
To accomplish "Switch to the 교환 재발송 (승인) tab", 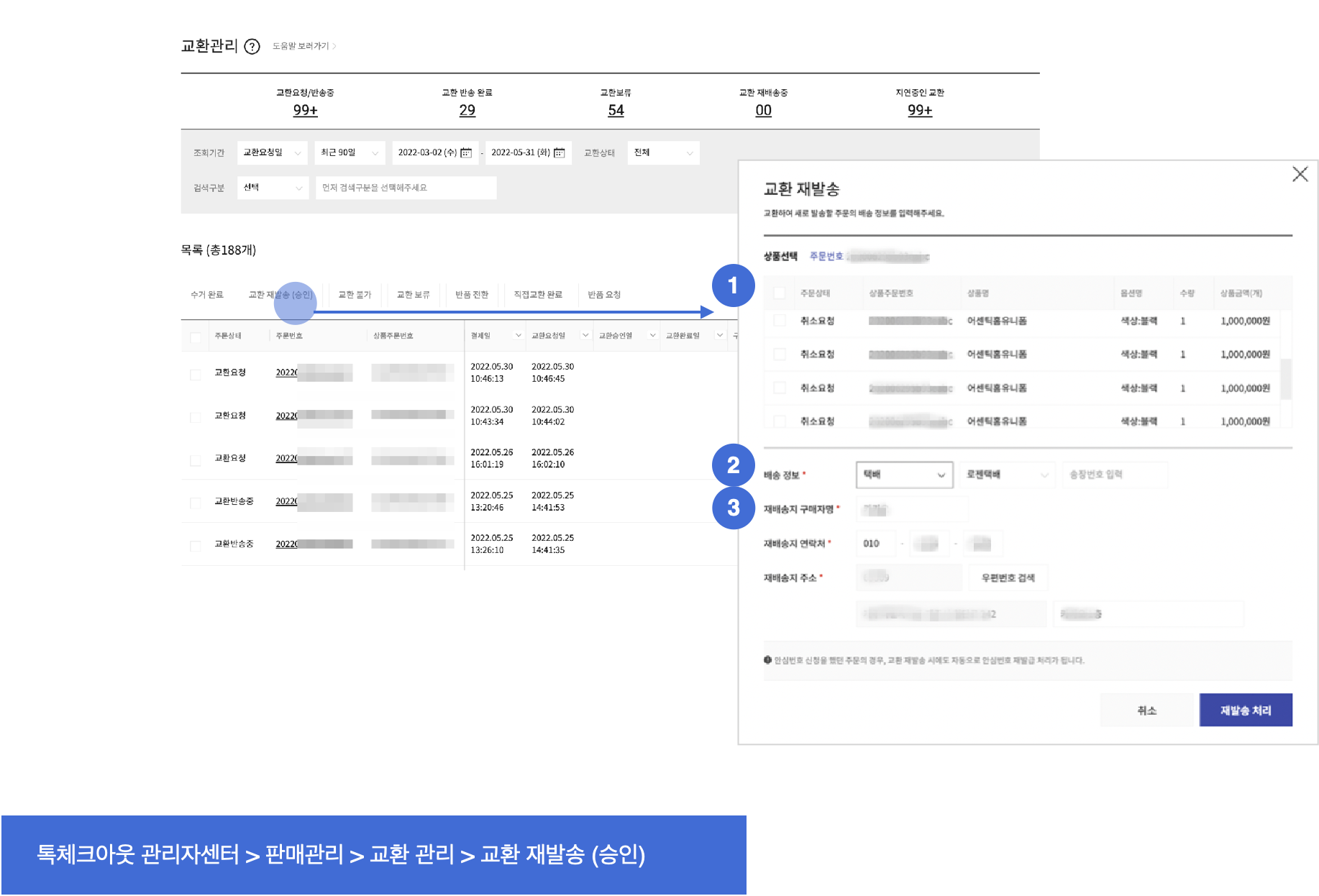I will [280, 295].
